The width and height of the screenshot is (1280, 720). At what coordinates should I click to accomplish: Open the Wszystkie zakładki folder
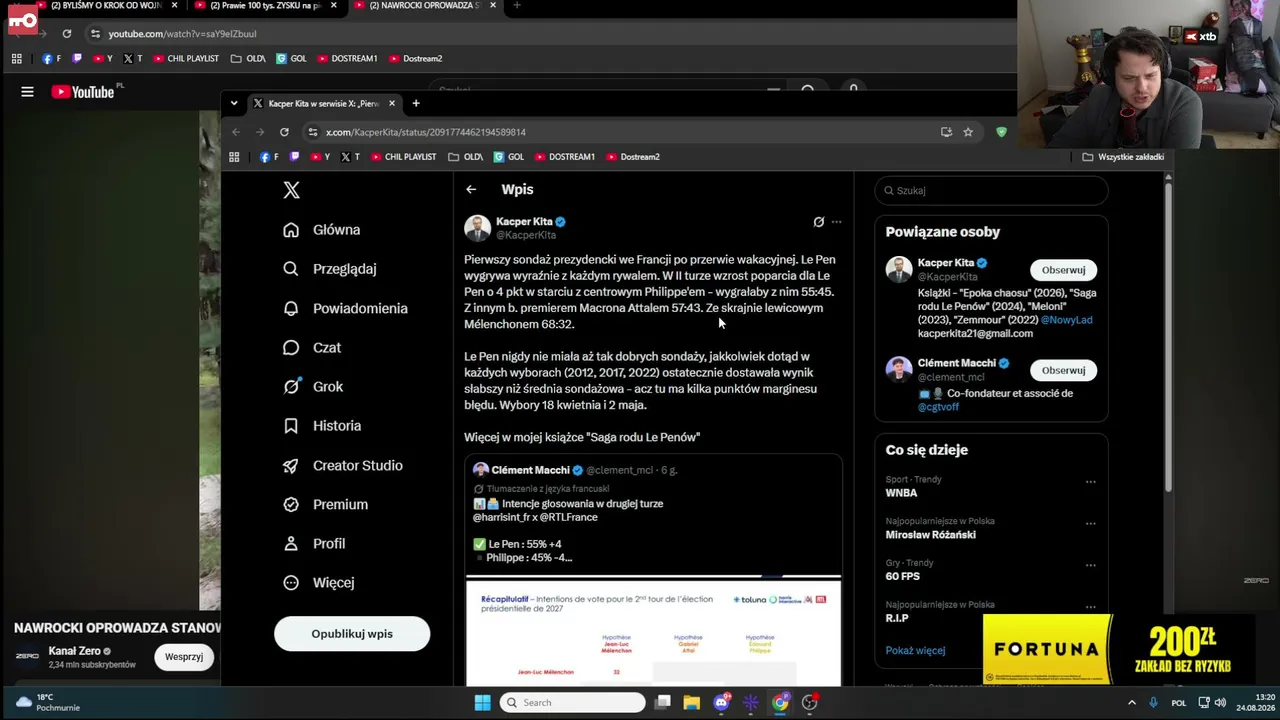tap(1123, 157)
